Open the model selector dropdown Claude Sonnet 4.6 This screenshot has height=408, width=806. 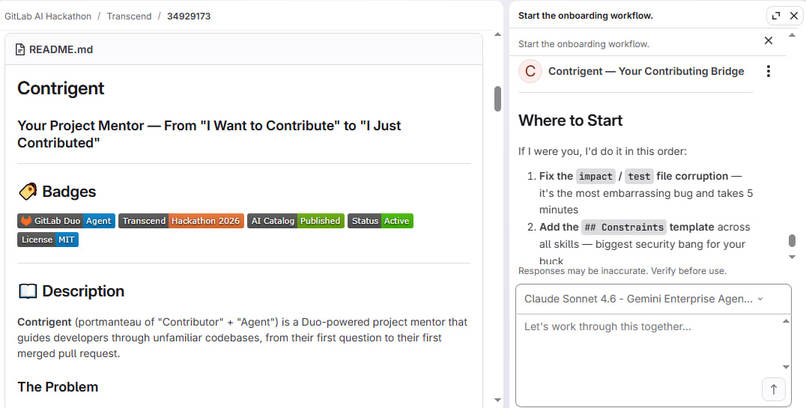point(644,299)
